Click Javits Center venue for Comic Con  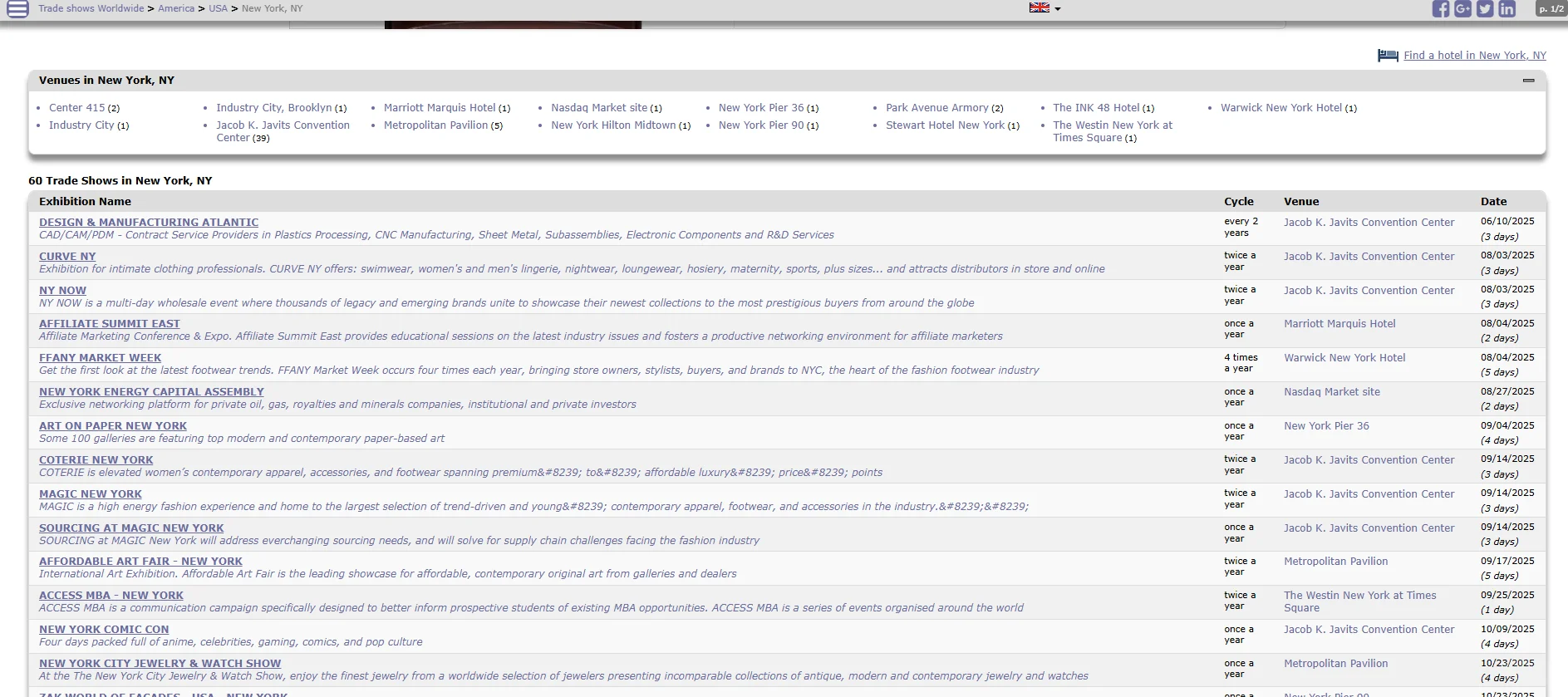(1369, 630)
